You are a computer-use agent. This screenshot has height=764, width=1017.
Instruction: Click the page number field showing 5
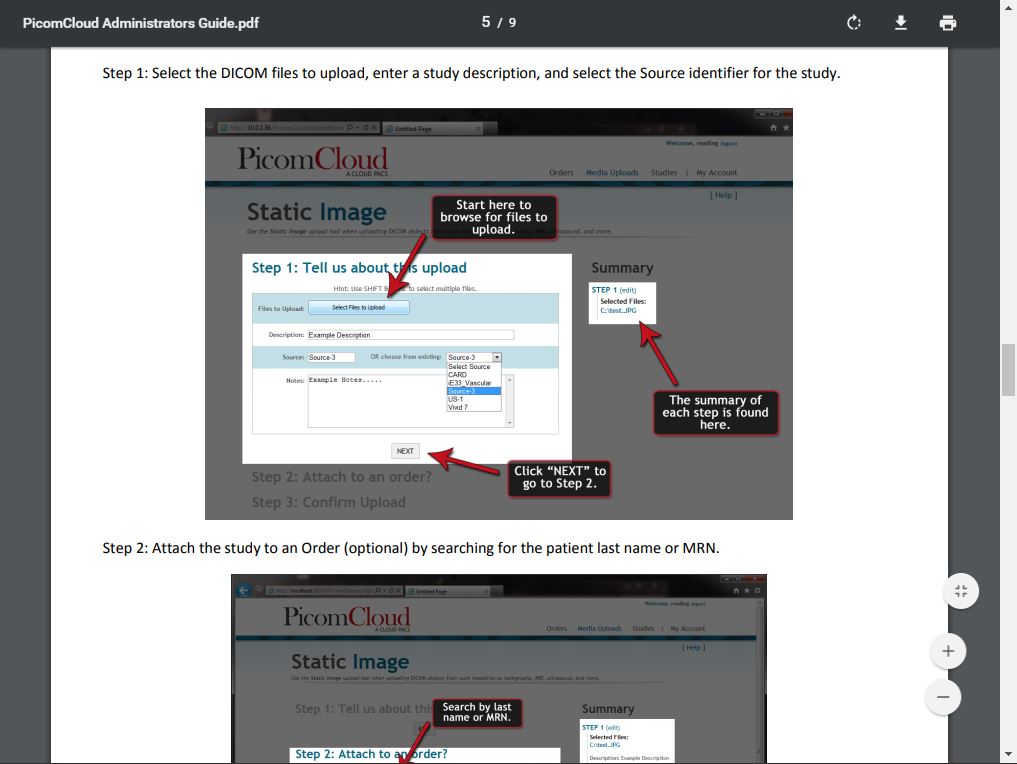(x=486, y=21)
